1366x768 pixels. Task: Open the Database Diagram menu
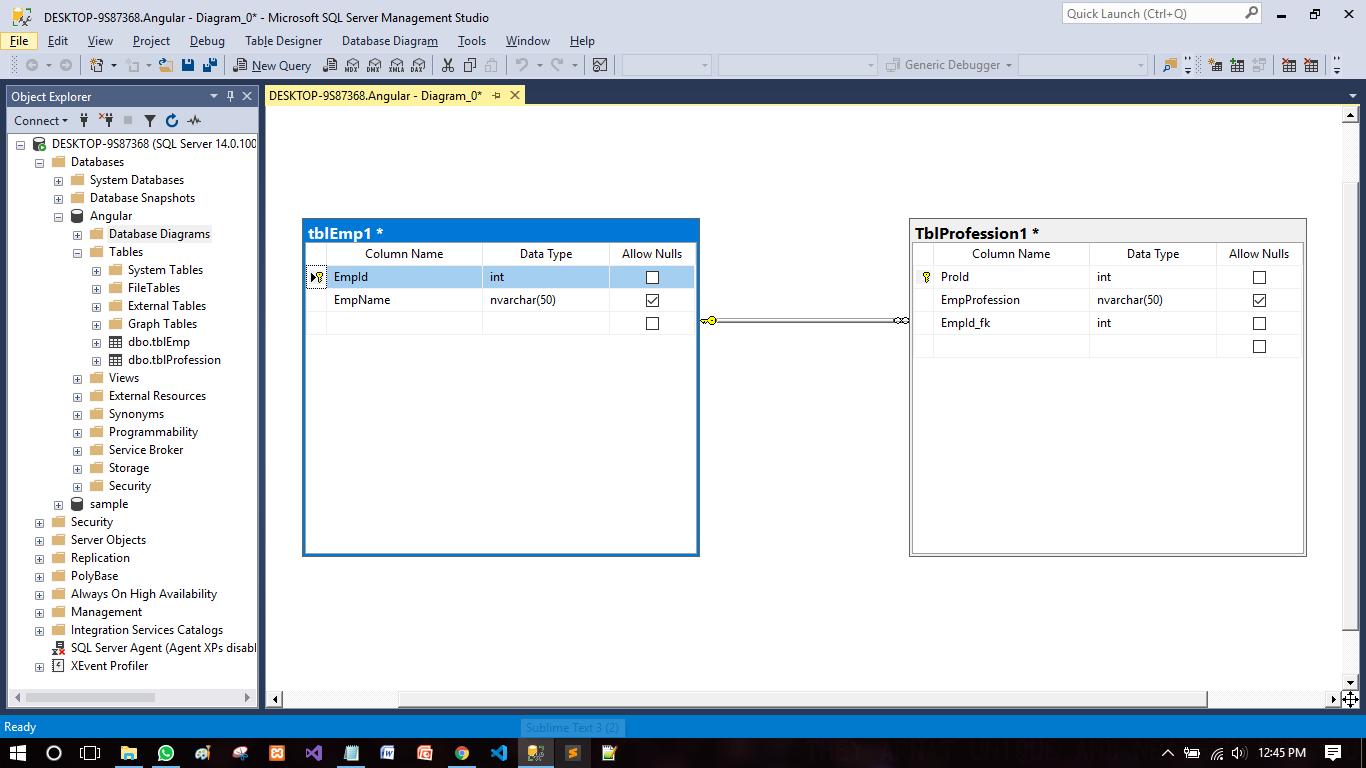pos(390,41)
